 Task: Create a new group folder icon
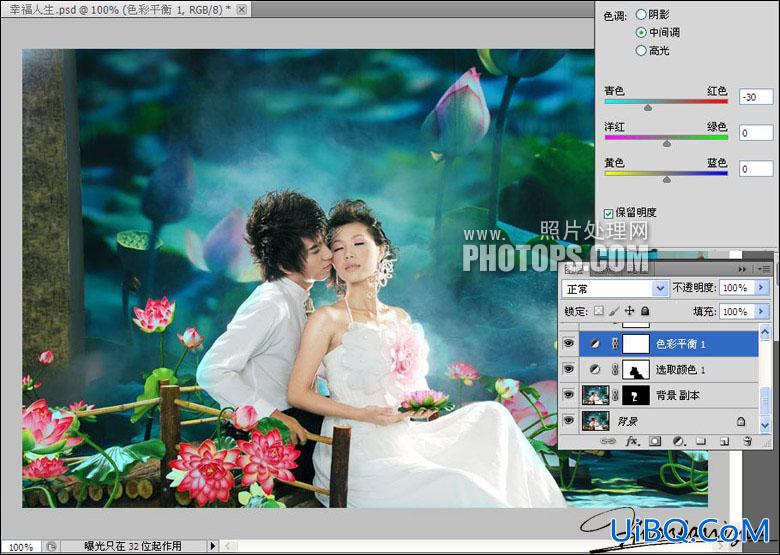click(x=701, y=441)
